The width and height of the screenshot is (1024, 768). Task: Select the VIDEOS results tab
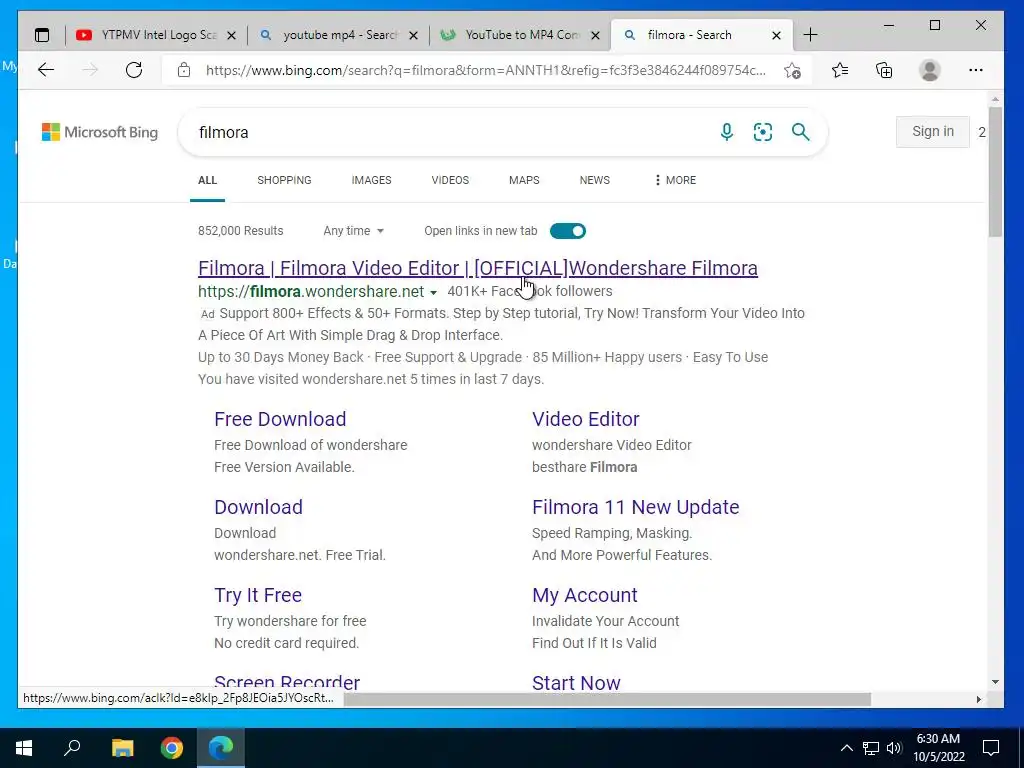click(x=450, y=180)
